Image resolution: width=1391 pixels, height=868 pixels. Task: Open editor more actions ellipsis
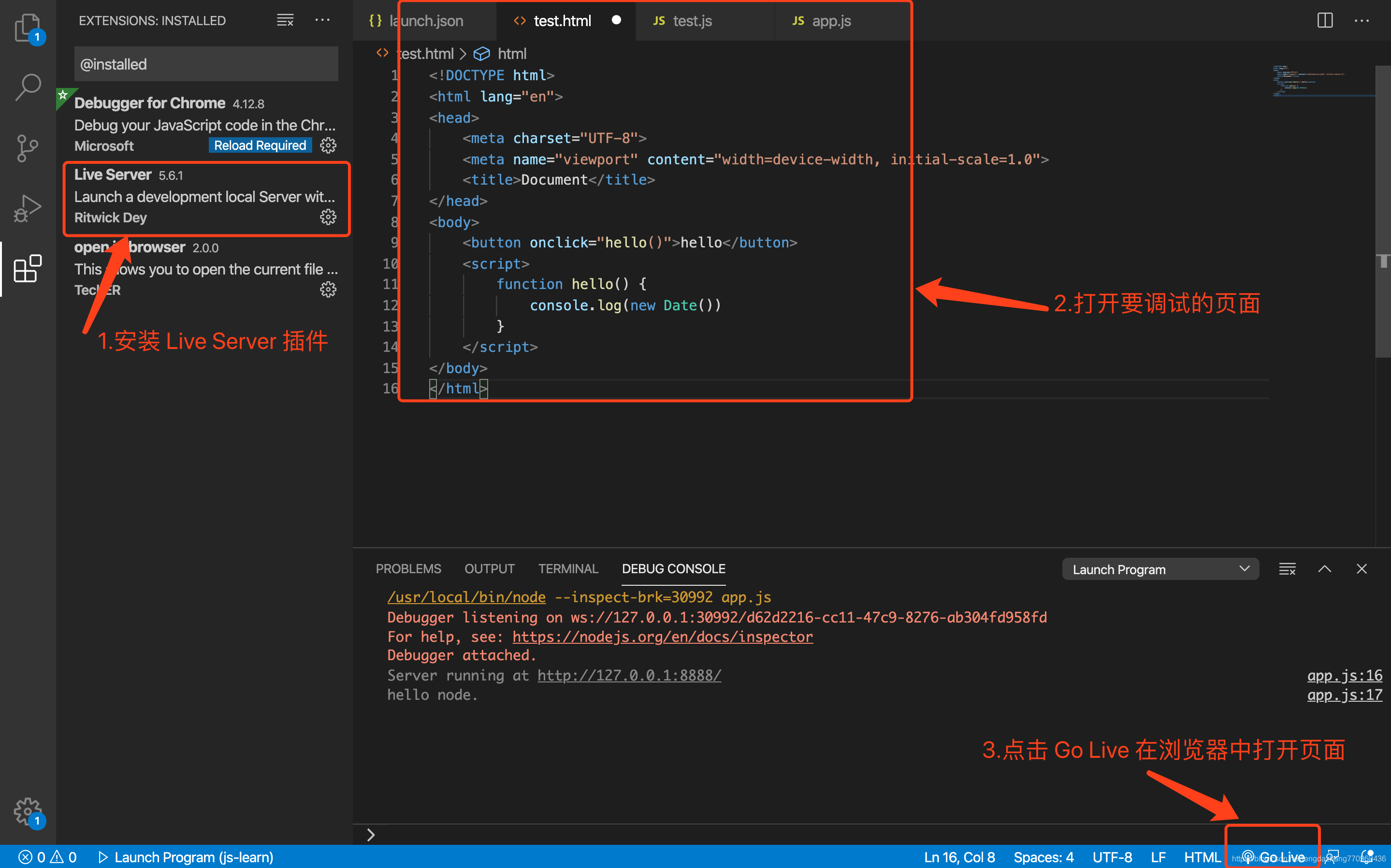point(1362,20)
